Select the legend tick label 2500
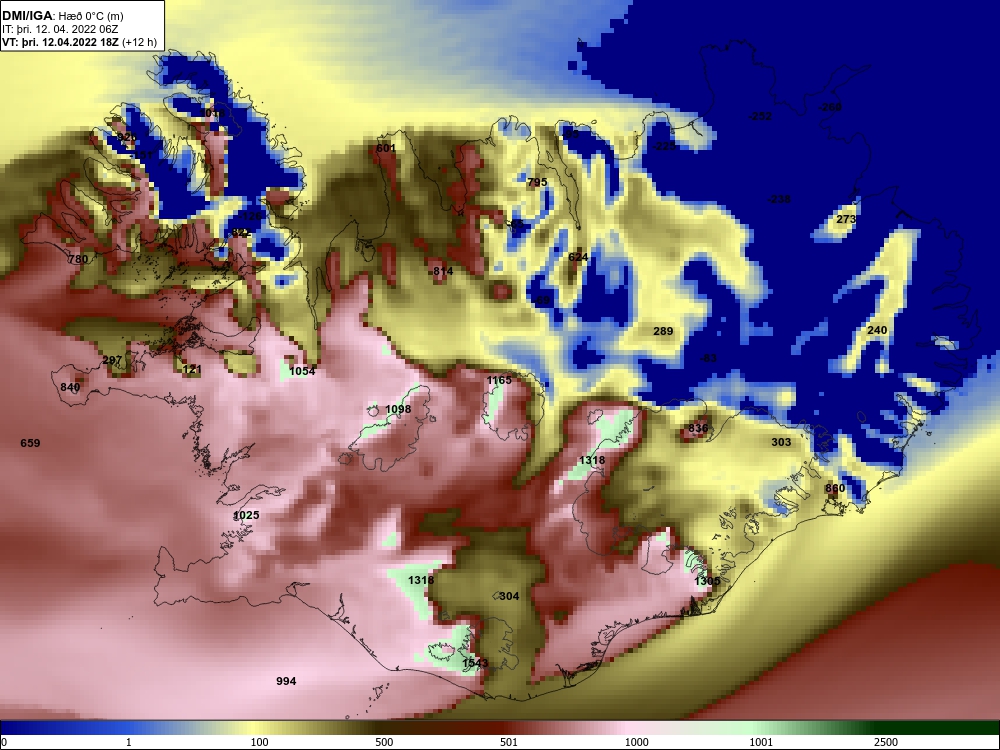This screenshot has height=750, width=1000. click(886, 742)
